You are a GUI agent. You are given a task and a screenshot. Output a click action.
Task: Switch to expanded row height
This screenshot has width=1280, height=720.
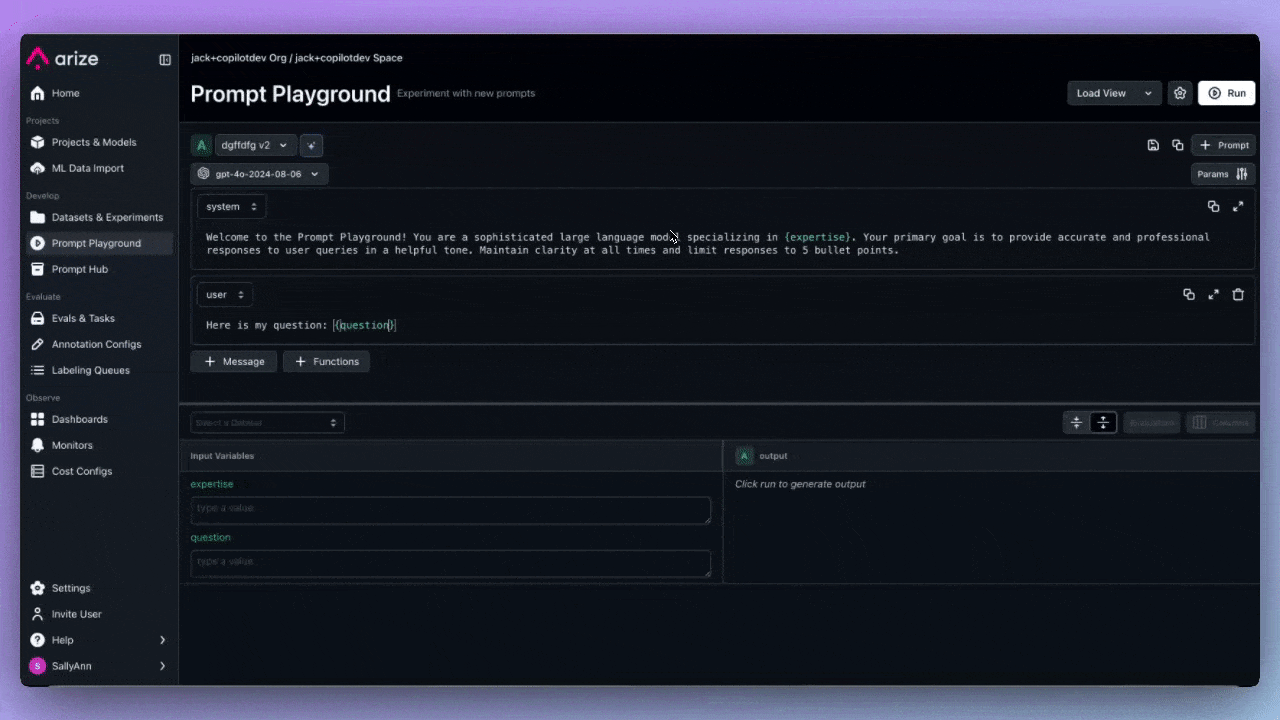(1103, 423)
